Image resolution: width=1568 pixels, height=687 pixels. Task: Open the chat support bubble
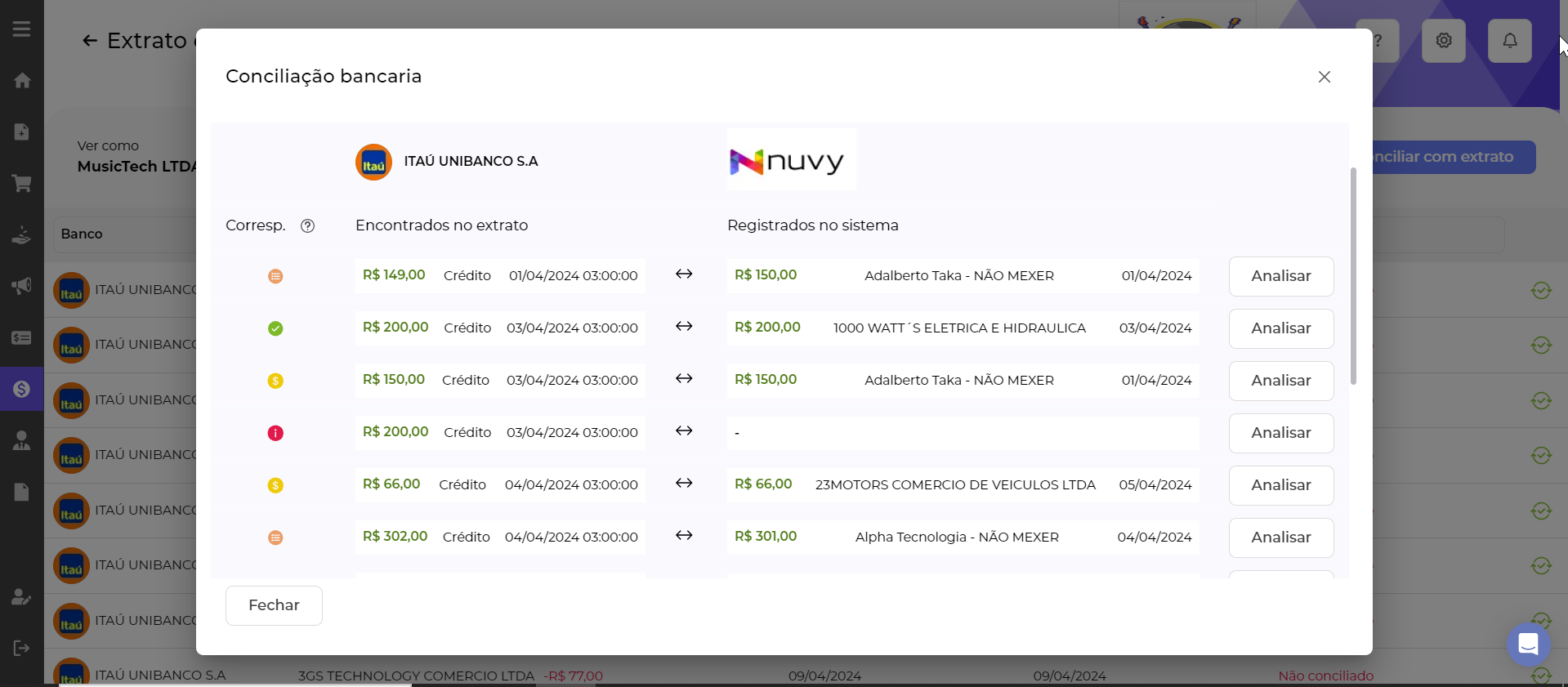[1528, 644]
